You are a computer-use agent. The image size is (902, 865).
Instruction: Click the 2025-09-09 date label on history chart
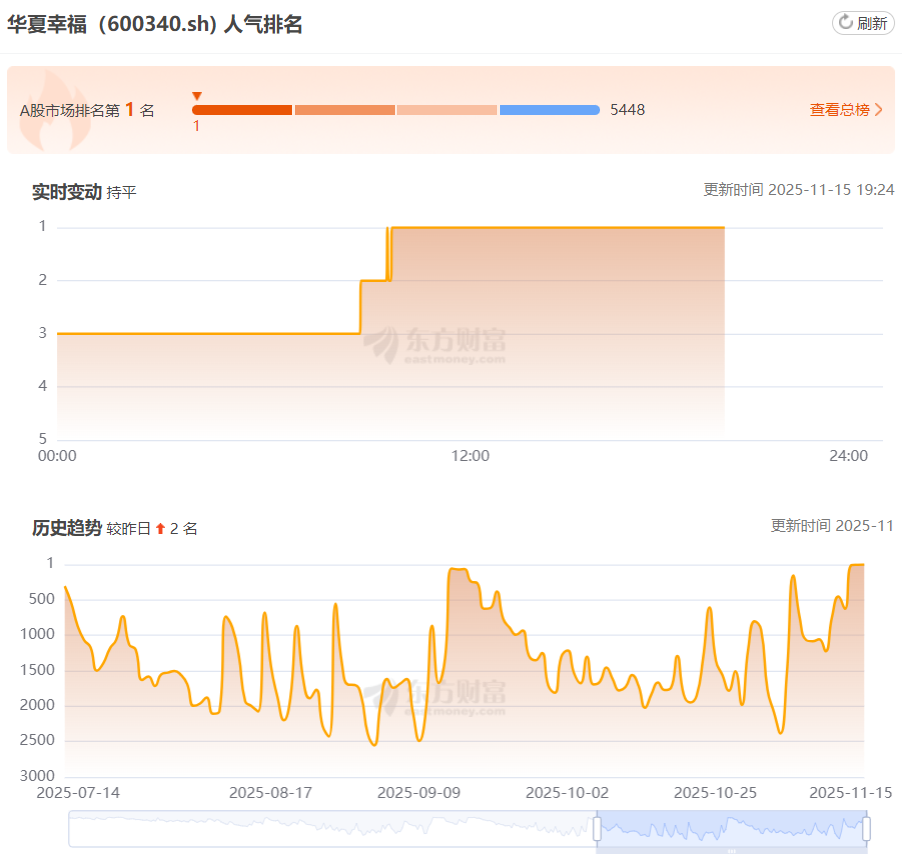419,793
